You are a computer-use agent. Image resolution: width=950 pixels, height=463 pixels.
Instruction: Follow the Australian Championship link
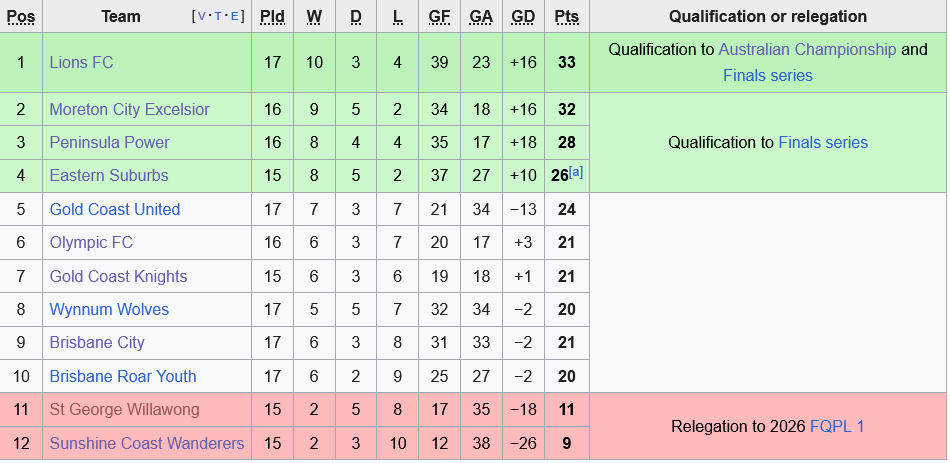806,49
